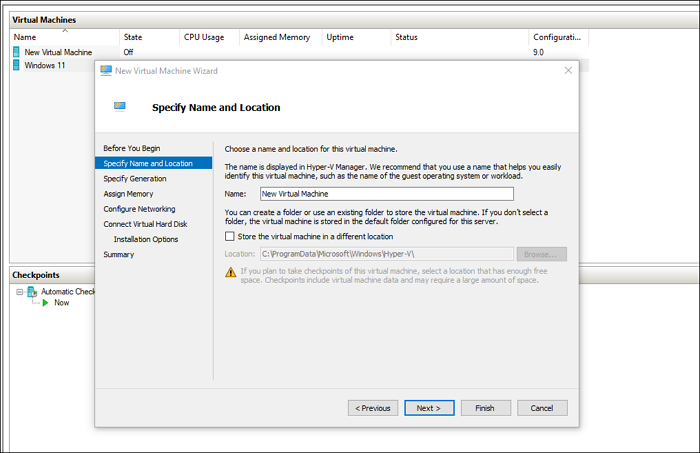Image resolution: width=700 pixels, height=453 pixels.
Task: Click the virtual machine Name text field
Action: click(385, 194)
